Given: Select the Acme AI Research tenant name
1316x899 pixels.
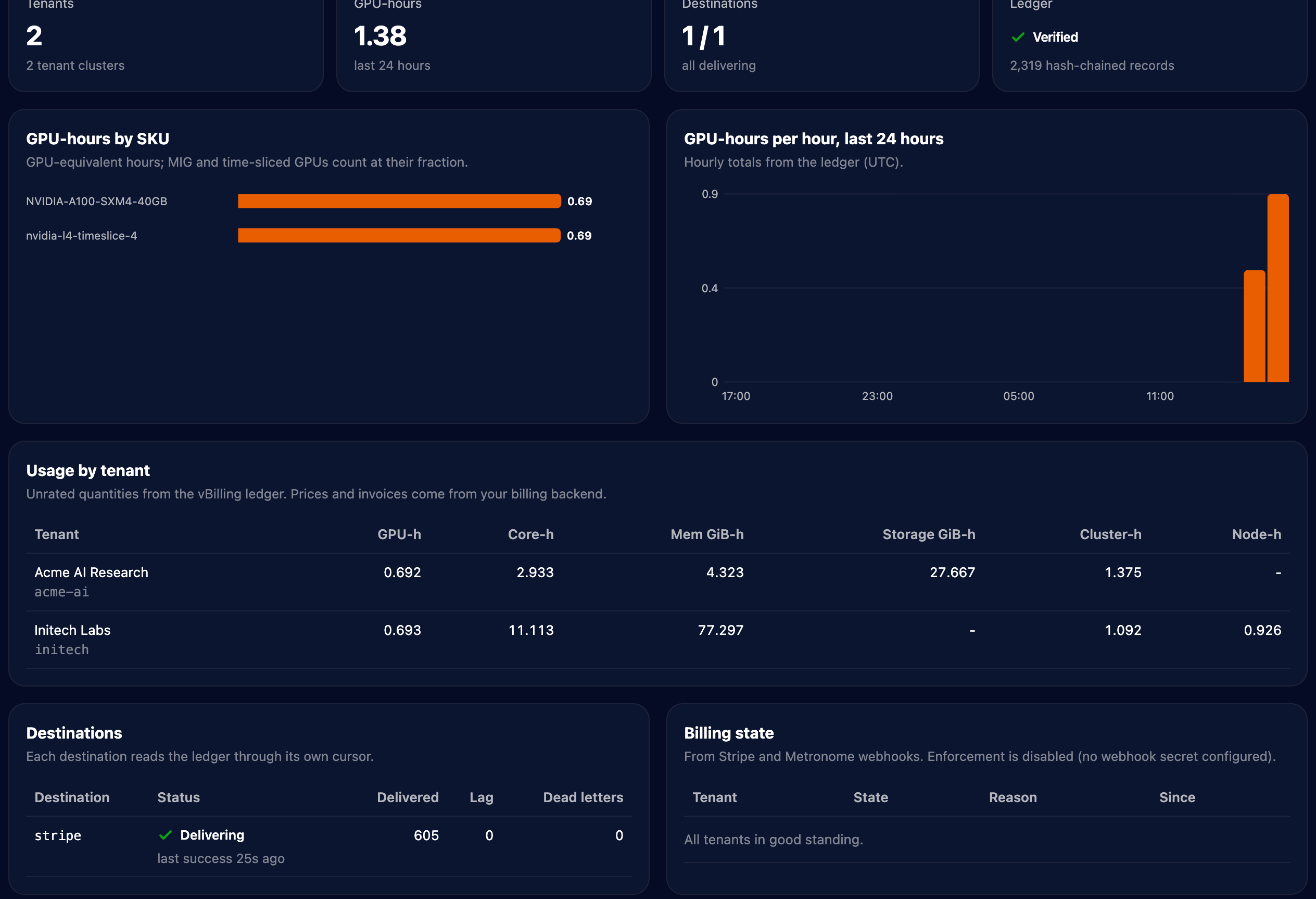Looking at the screenshot, I should 91,572.
